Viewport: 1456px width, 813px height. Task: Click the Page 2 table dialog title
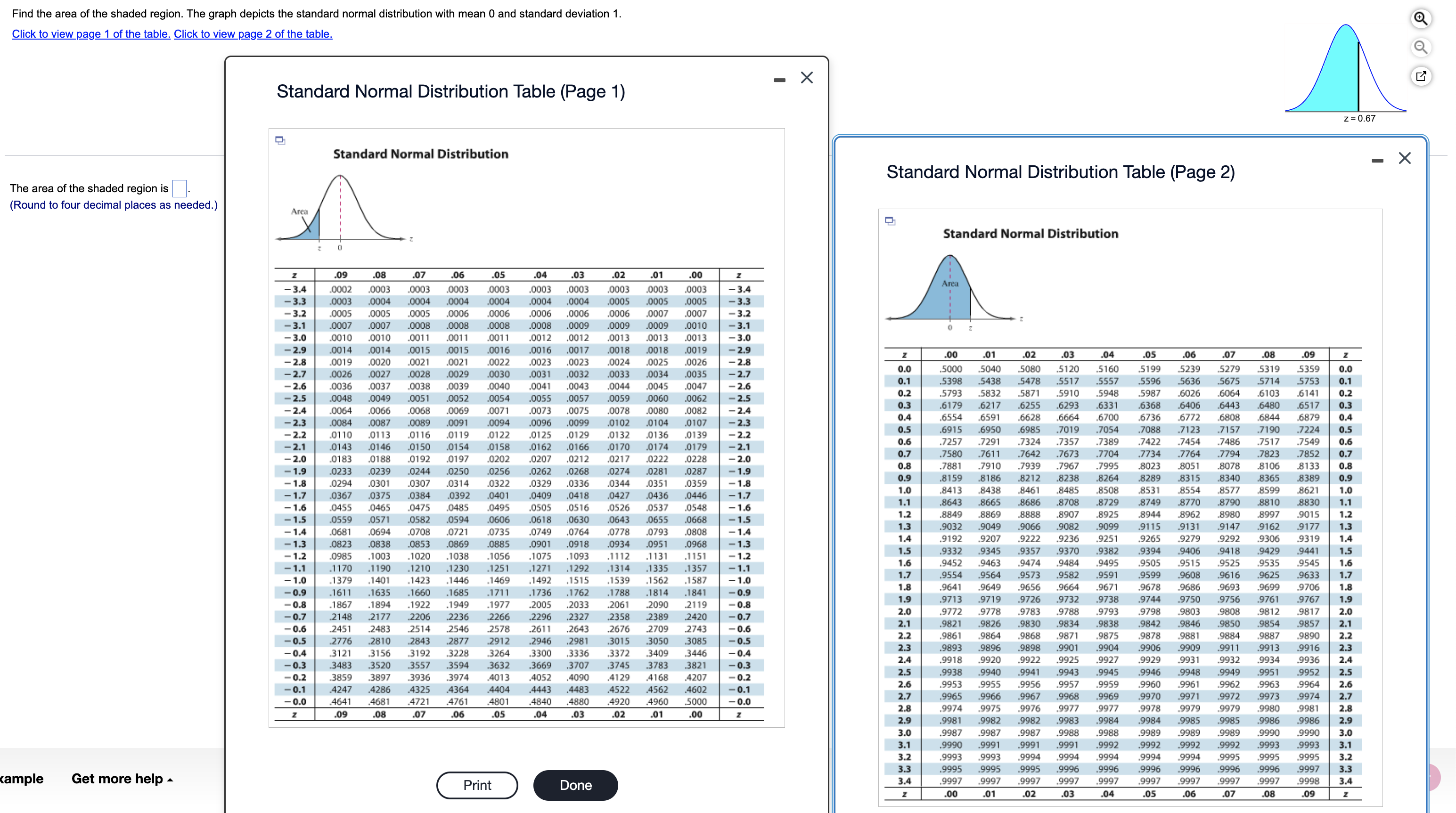tap(1060, 172)
